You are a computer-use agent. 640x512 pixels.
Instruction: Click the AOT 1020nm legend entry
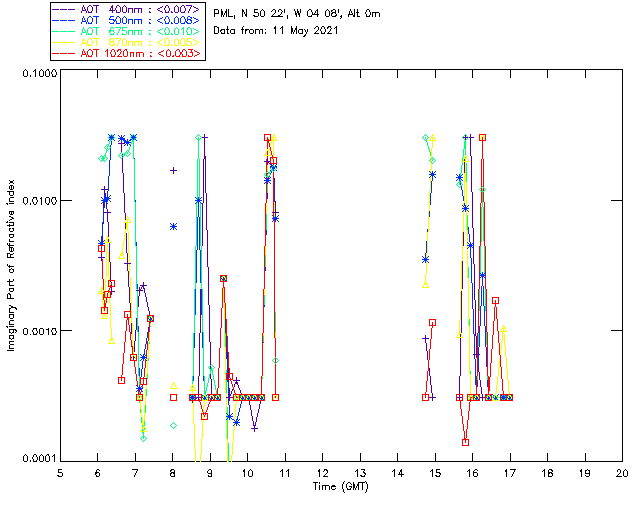(x=127, y=53)
